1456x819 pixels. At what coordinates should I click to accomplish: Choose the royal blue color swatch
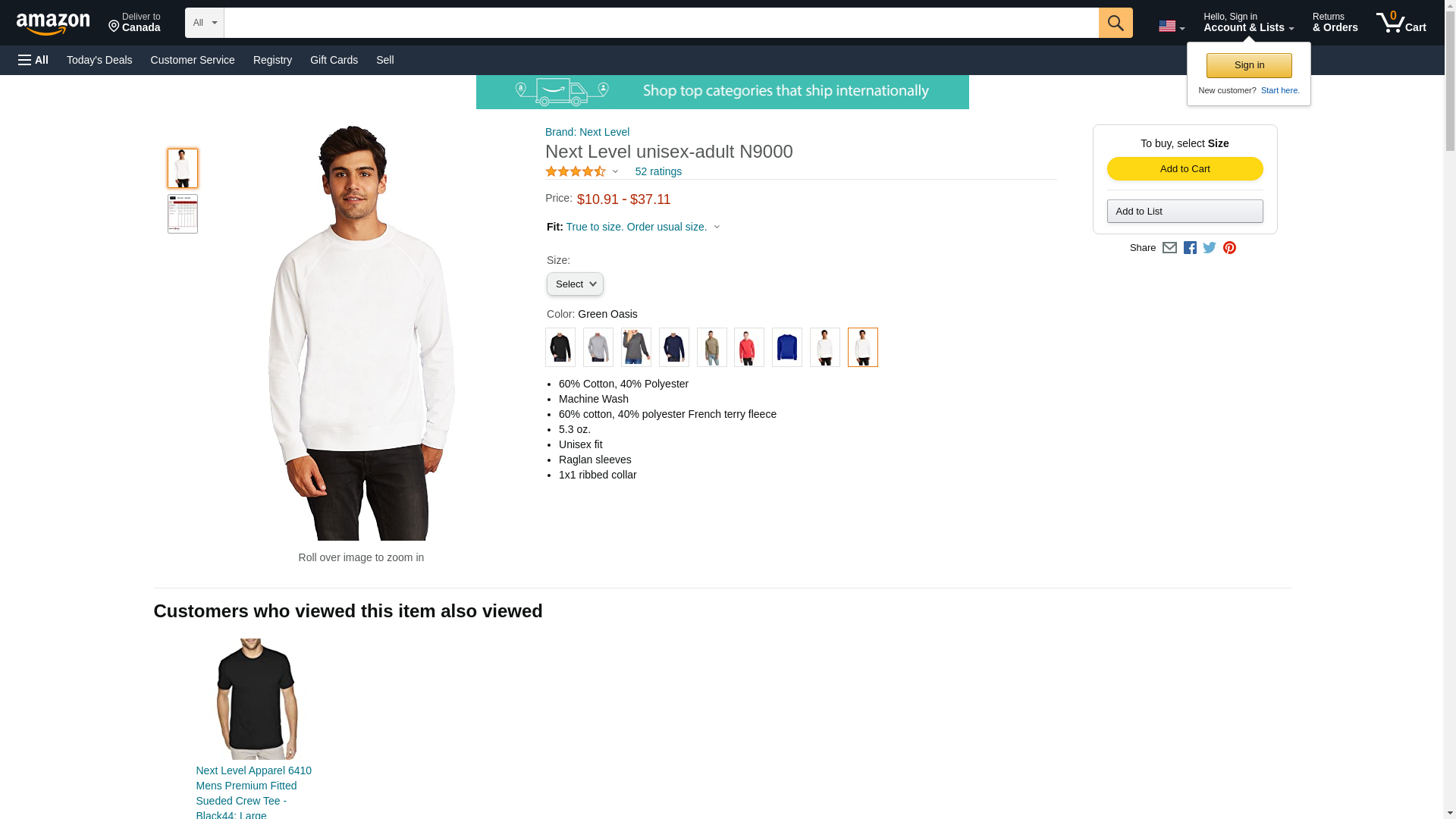tap(787, 347)
